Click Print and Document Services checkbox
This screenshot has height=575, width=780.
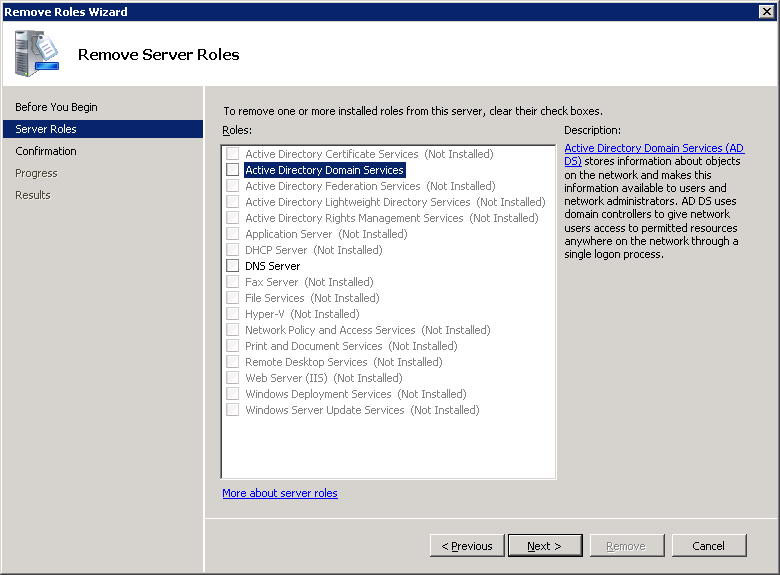(232, 346)
